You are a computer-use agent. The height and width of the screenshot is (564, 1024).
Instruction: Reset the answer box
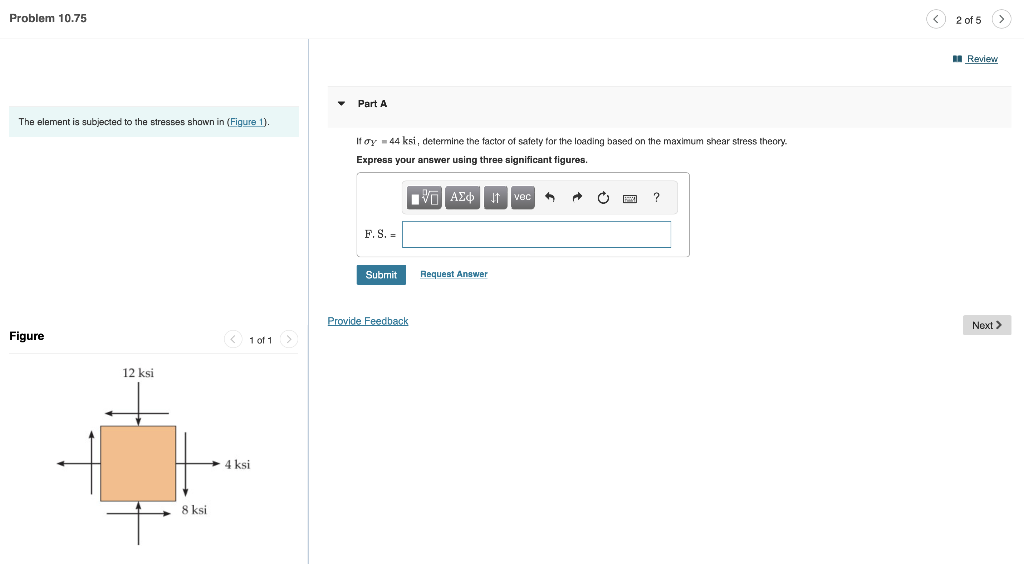[603, 197]
